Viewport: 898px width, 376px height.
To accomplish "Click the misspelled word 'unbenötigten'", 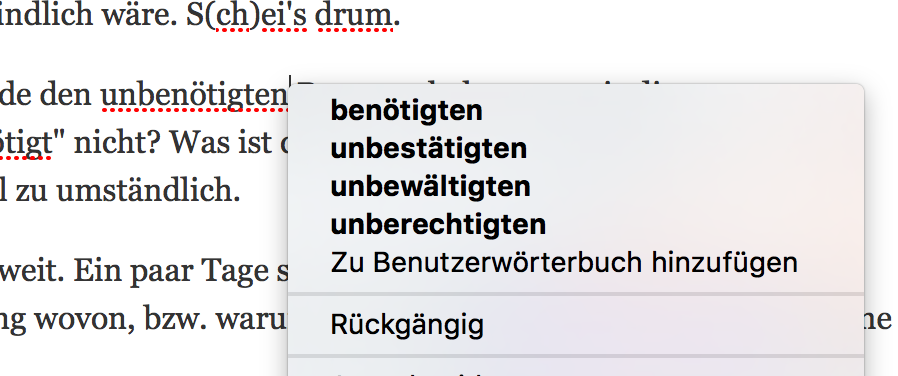I will [194, 96].
